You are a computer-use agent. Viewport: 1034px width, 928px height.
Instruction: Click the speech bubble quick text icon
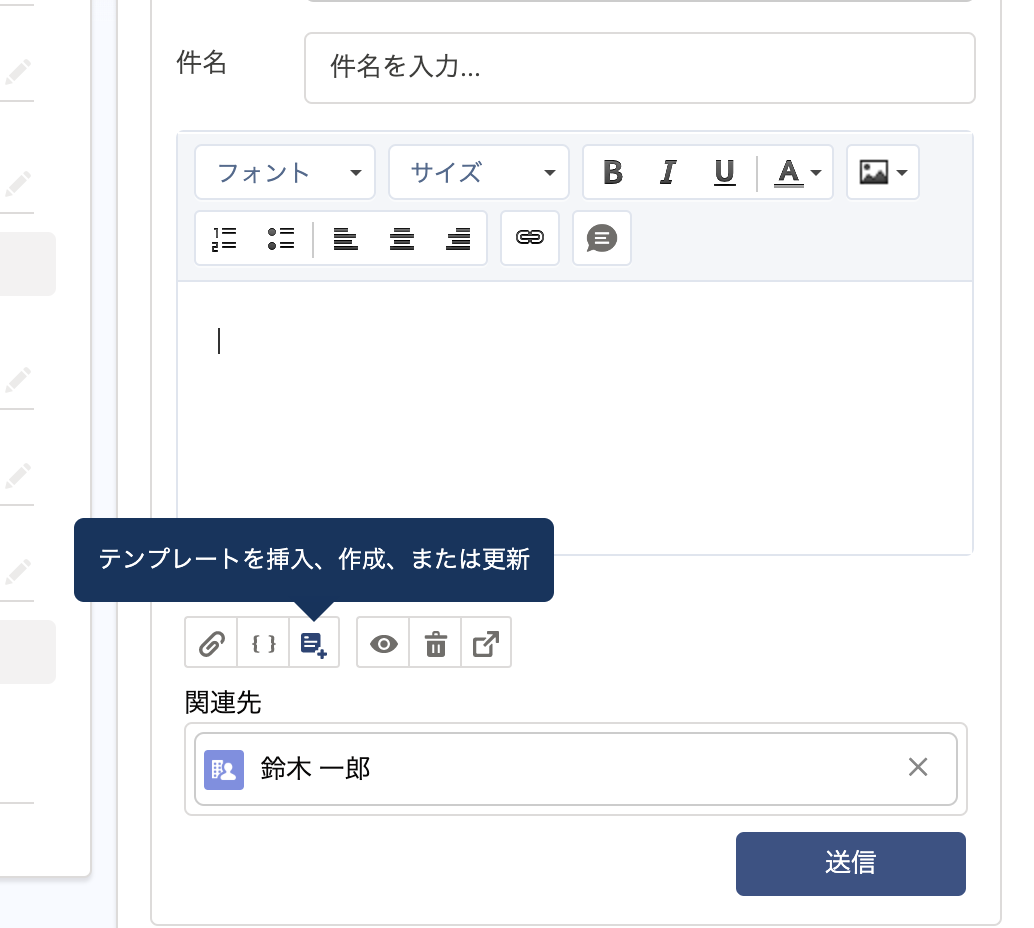pos(601,238)
